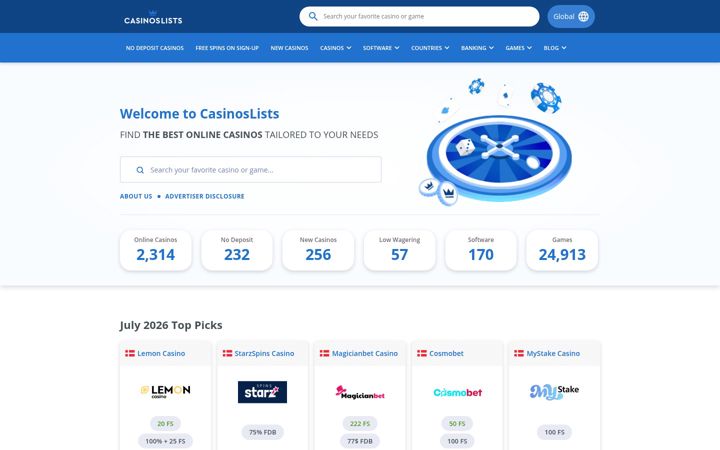Click the 20 FS badge on Lemon Casino
The width and height of the screenshot is (720, 450).
[165, 423]
